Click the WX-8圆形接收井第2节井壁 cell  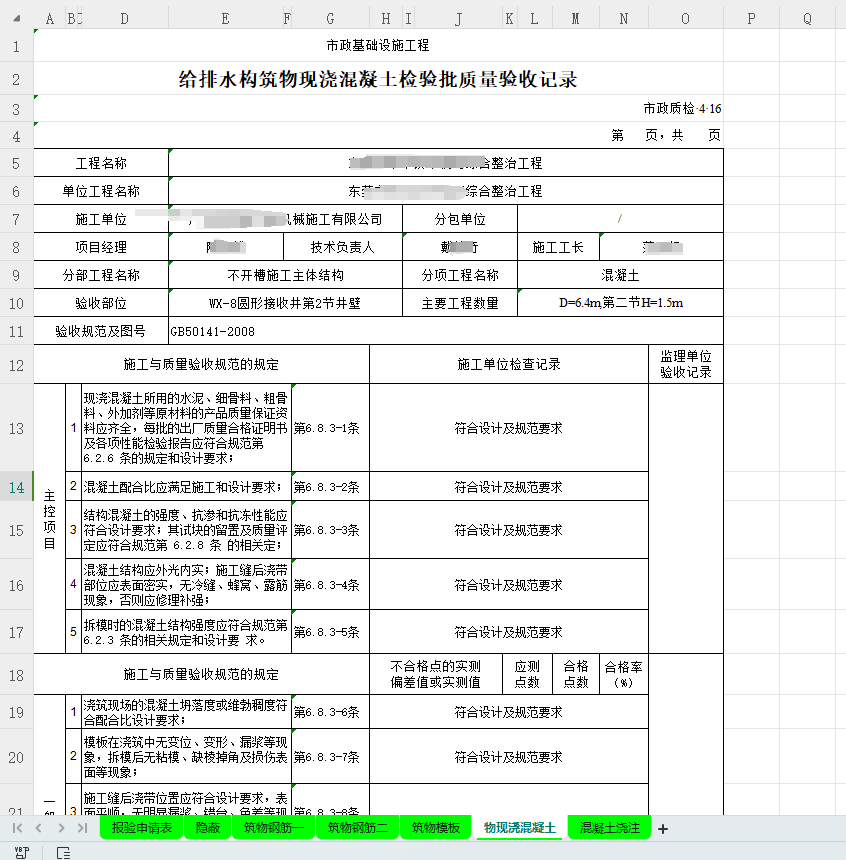tap(285, 303)
